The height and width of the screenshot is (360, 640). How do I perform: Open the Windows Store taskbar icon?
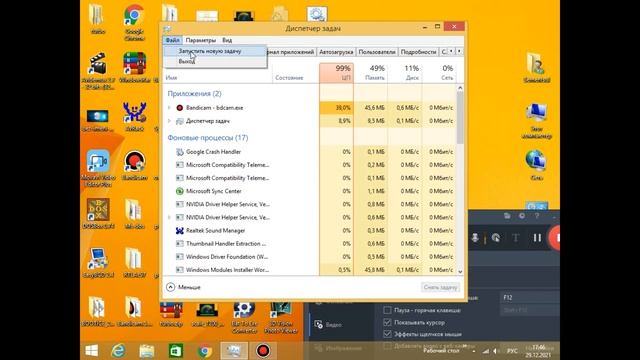176,351
